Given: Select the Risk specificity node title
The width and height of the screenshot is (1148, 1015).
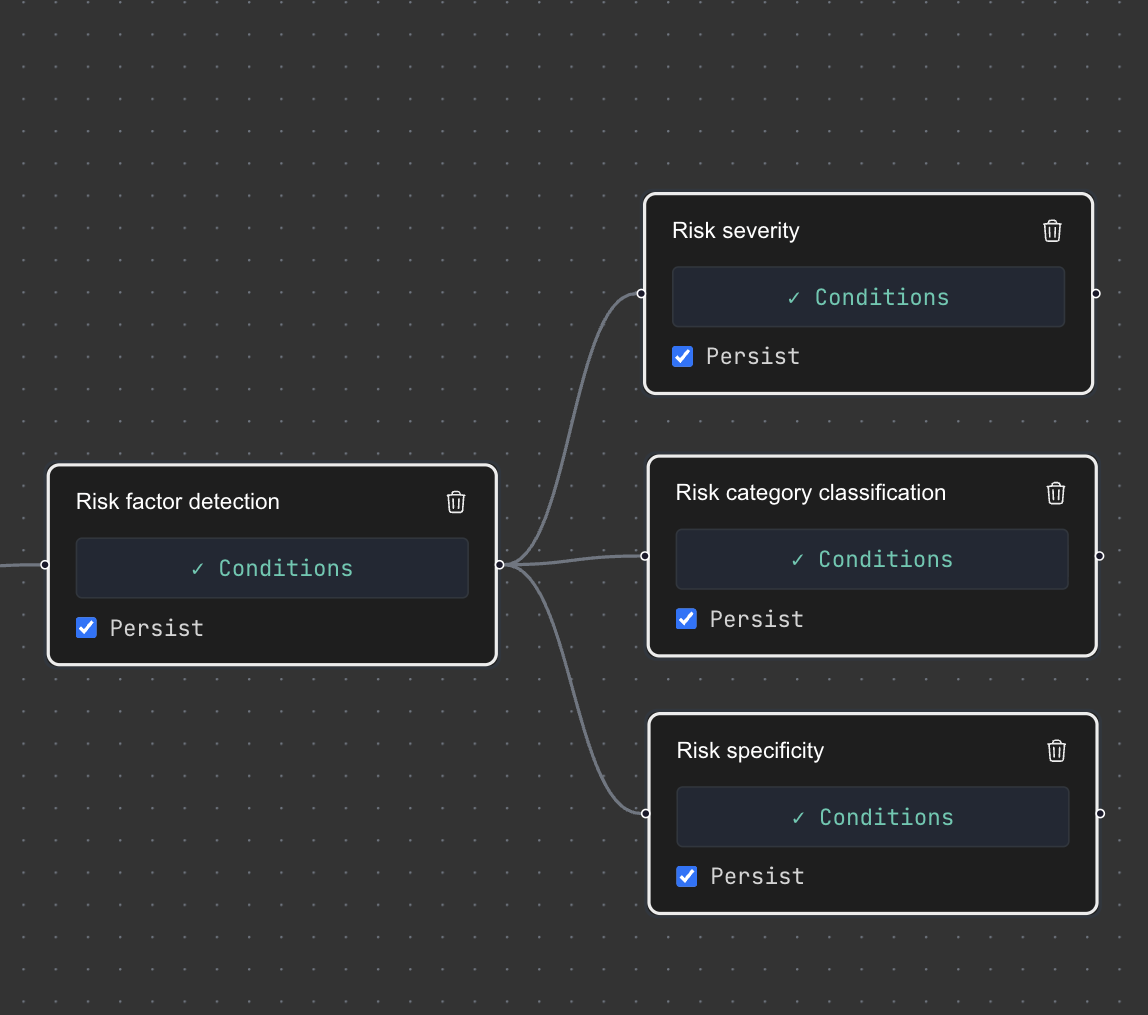Looking at the screenshot, I should coord(750,751).
